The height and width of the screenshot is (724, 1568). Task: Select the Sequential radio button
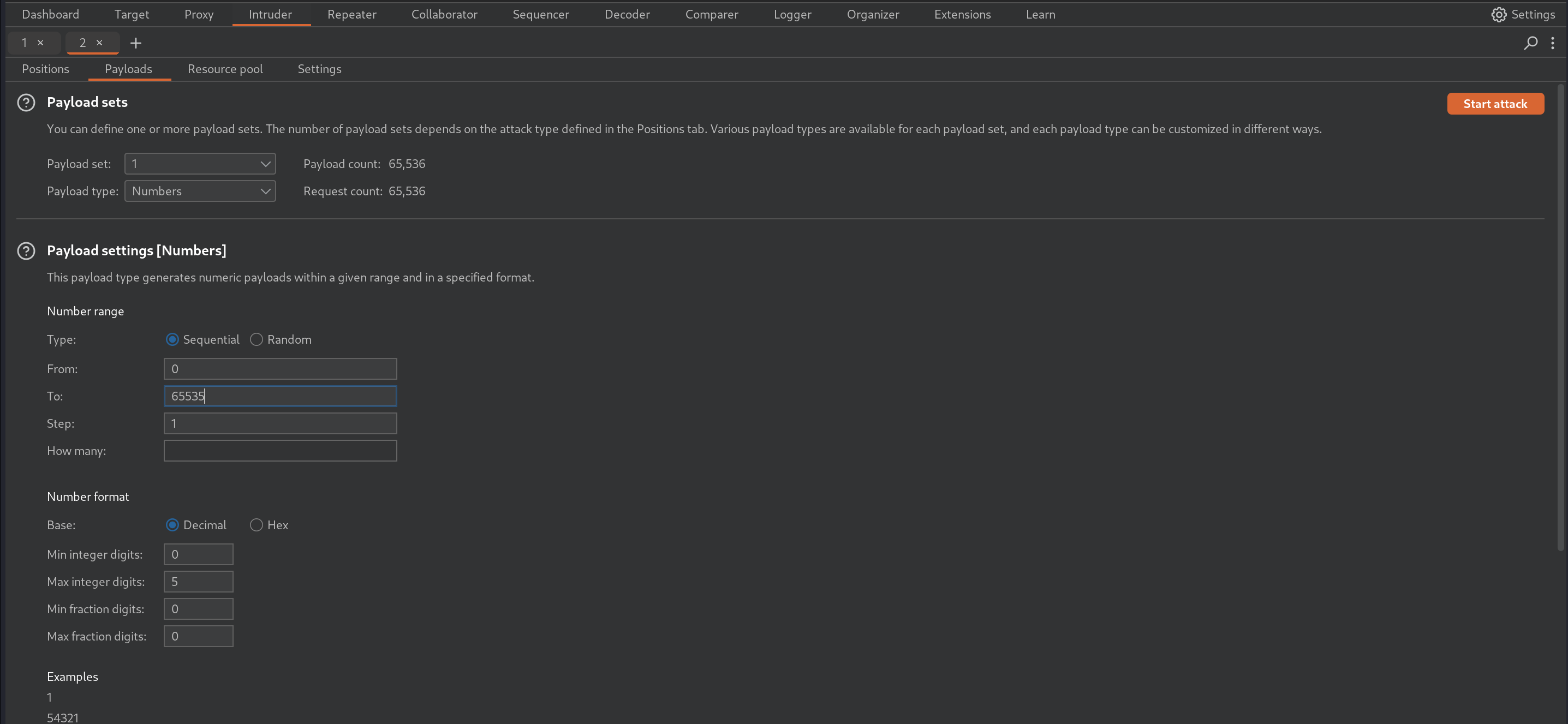172,339
